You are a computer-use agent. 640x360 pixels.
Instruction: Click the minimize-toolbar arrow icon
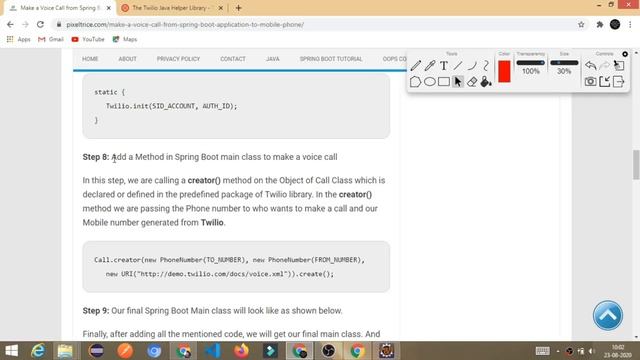[x=604, y=82]
